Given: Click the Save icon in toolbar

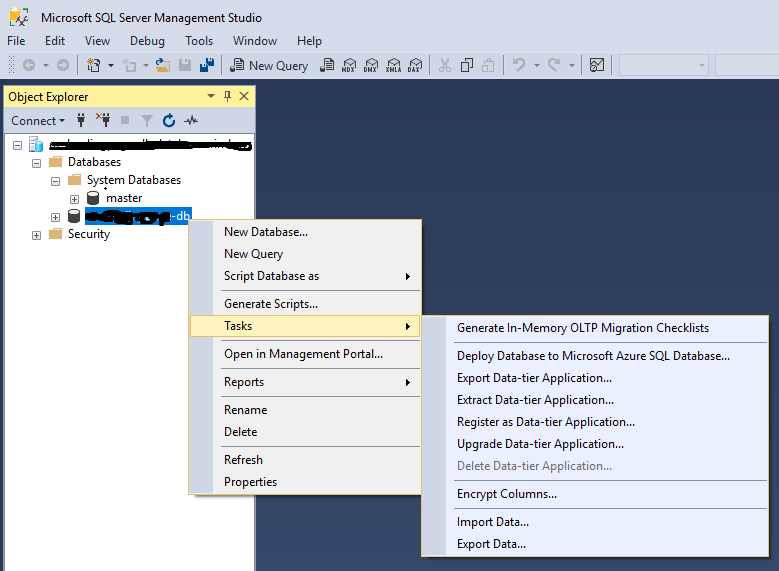Looking at the screenshot, I should 185,65.
